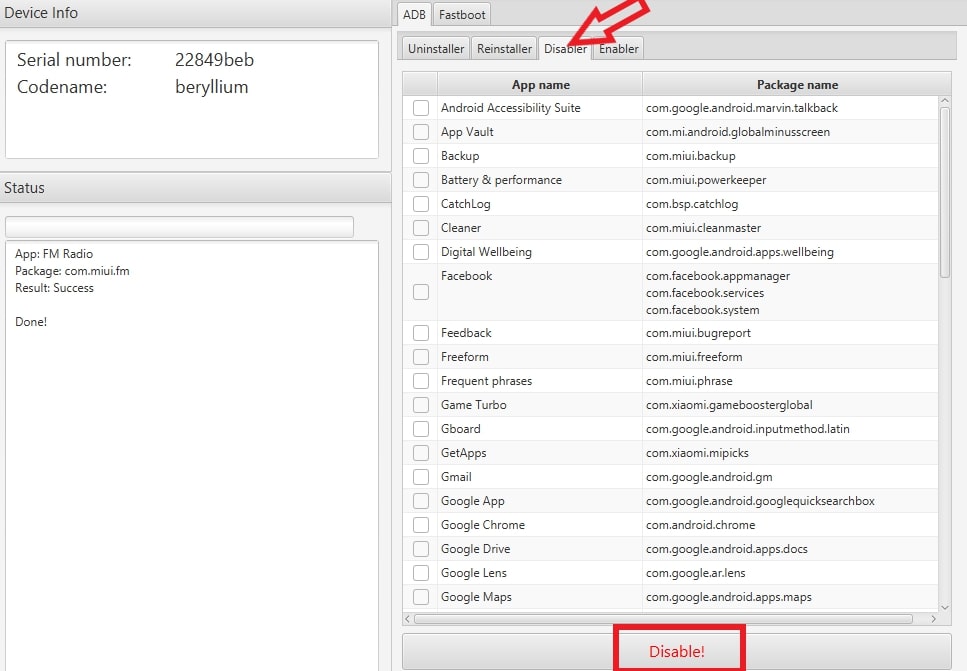Click the vertical scrollbar thumb
Image resolution: width=967 pixels, height=671 pixels.
point(944,192)
